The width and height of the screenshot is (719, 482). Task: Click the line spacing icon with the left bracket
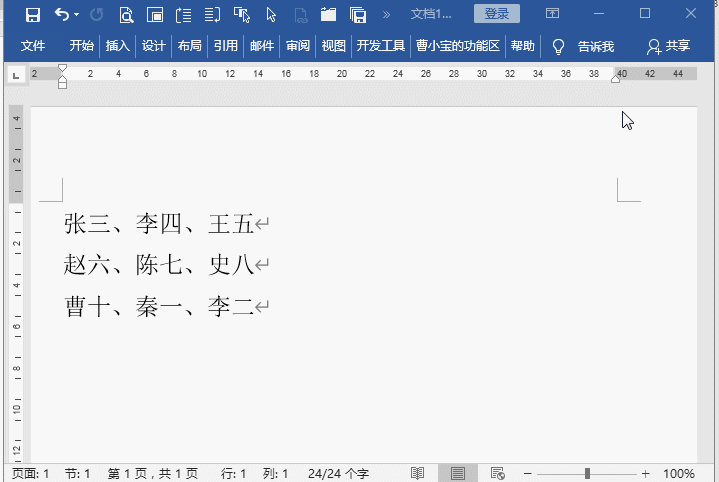point(183,15)
